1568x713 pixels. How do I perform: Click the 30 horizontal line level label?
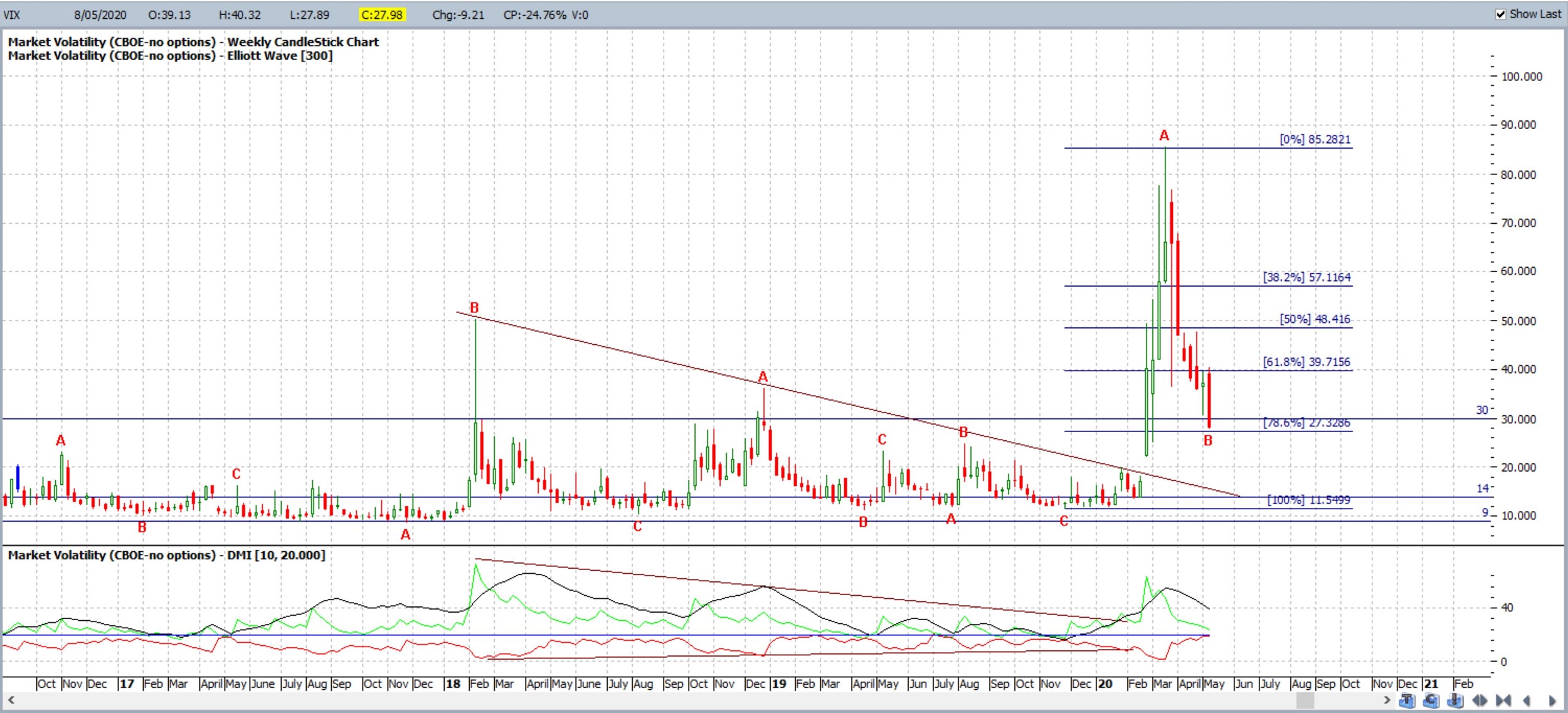click(x=1481, y=410)
